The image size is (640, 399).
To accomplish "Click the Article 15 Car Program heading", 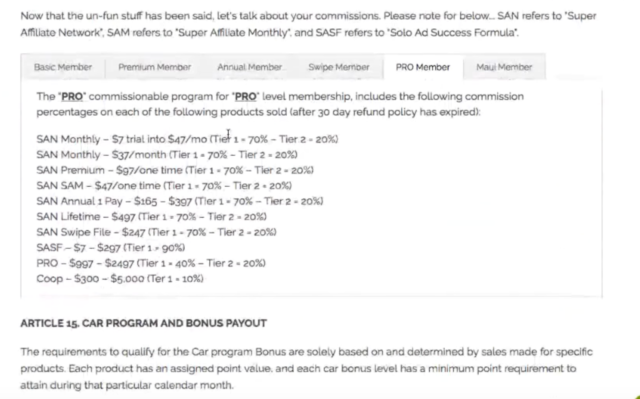I will [143, 323].
